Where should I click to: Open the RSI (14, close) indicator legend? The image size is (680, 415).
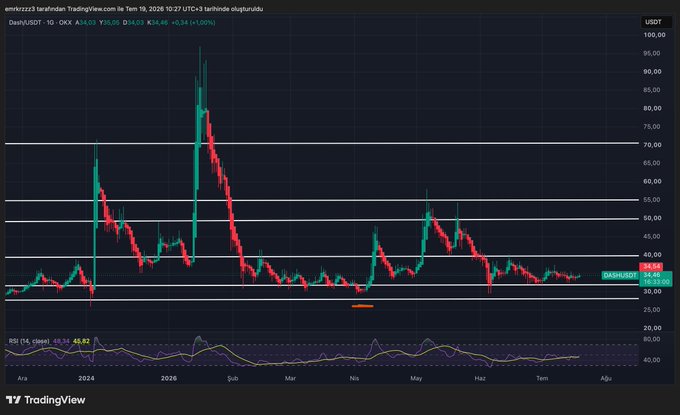[29, 342]
